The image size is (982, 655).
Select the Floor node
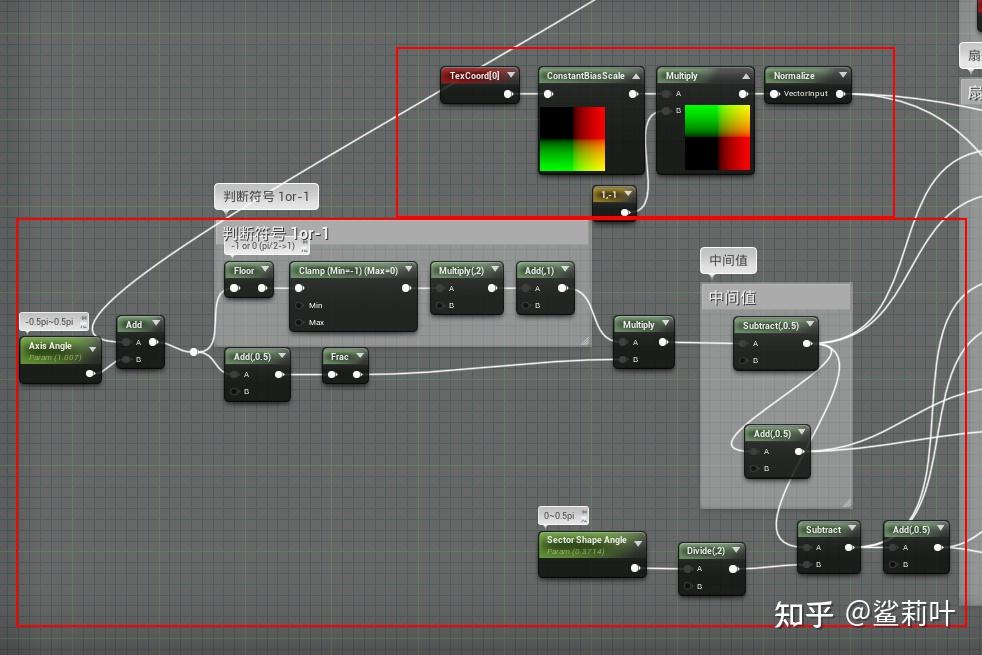243,270
